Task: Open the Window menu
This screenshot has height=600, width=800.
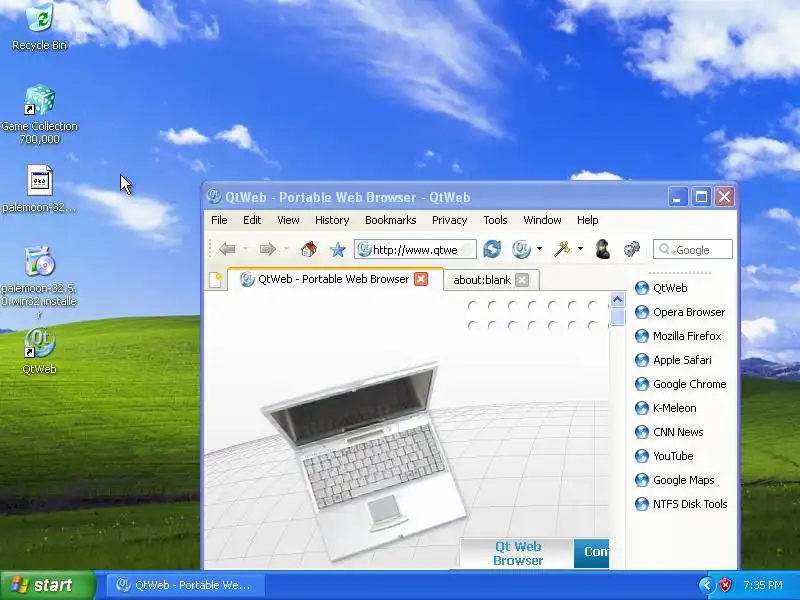Action: pyautogui.click(x=542, y=220)
